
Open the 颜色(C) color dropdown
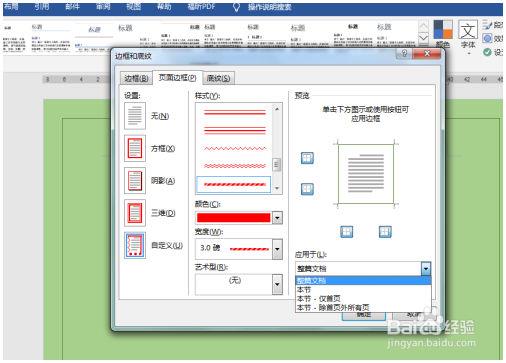point(277,218)
